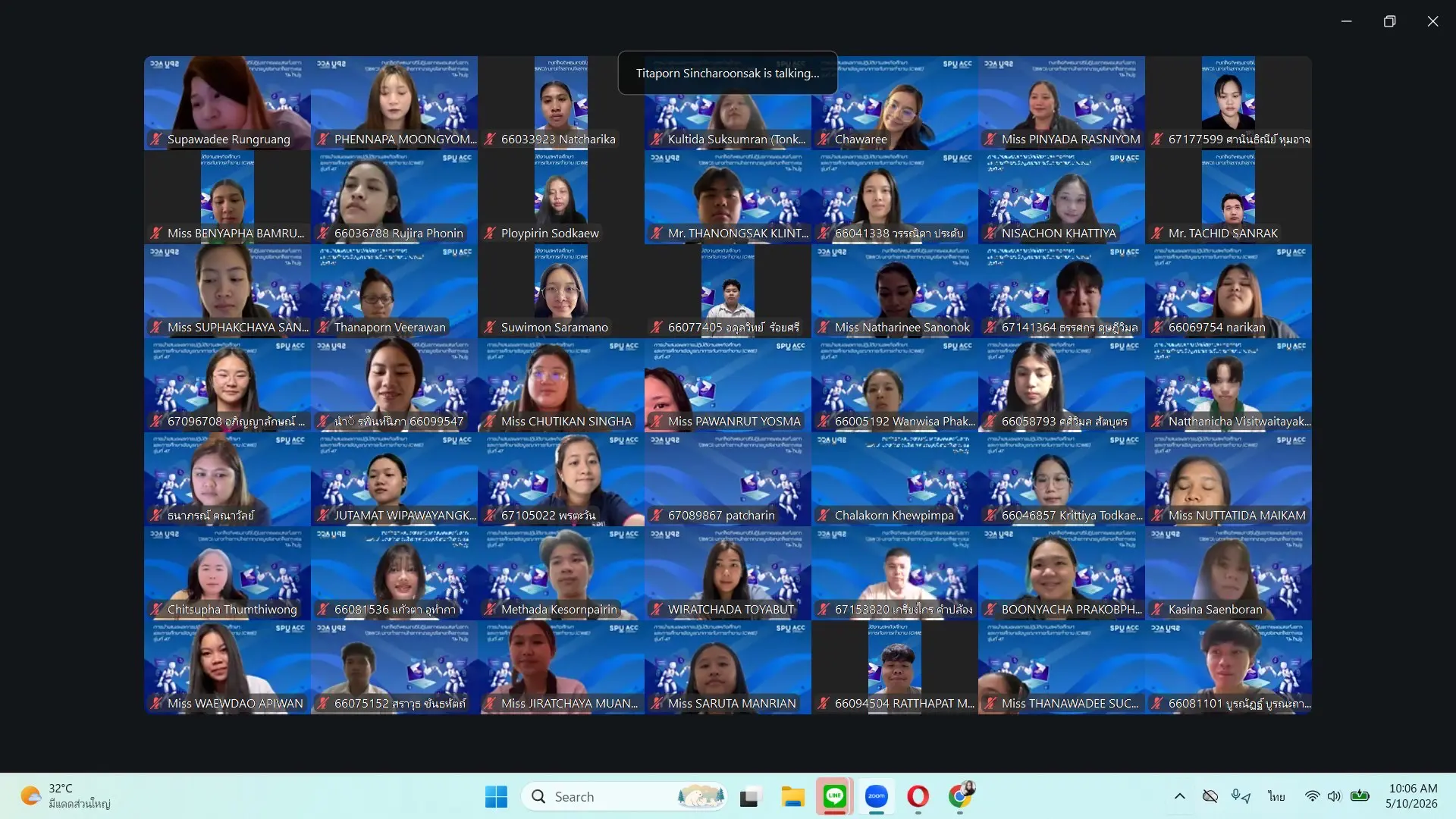This screenshot has height=819, width=1456.
Task: Click the Titaporn Sincharoonsak is talking banner
Action: [727, 73]
